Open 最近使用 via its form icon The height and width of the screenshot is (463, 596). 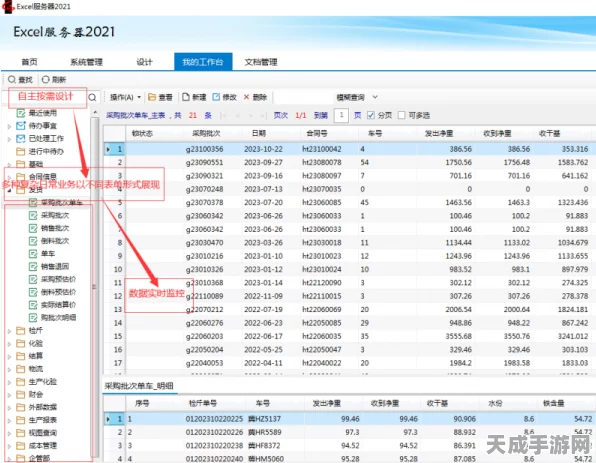(x=21, y=113)
